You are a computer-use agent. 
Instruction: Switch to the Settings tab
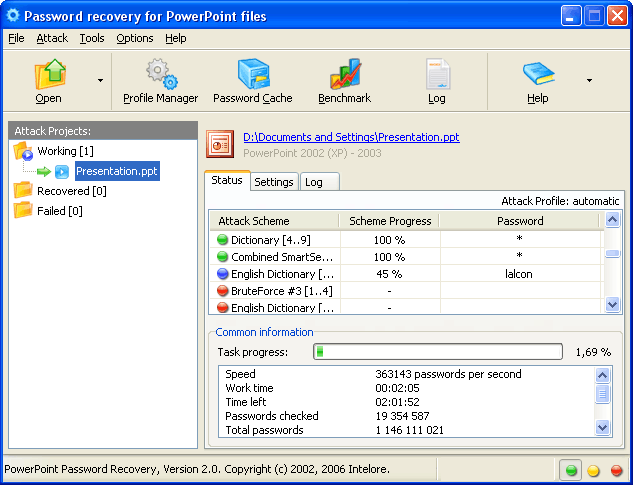(274, 182)
